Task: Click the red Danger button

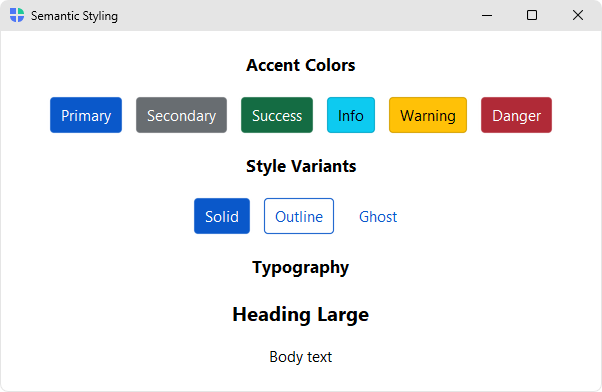Action: [x=516, y=115]
